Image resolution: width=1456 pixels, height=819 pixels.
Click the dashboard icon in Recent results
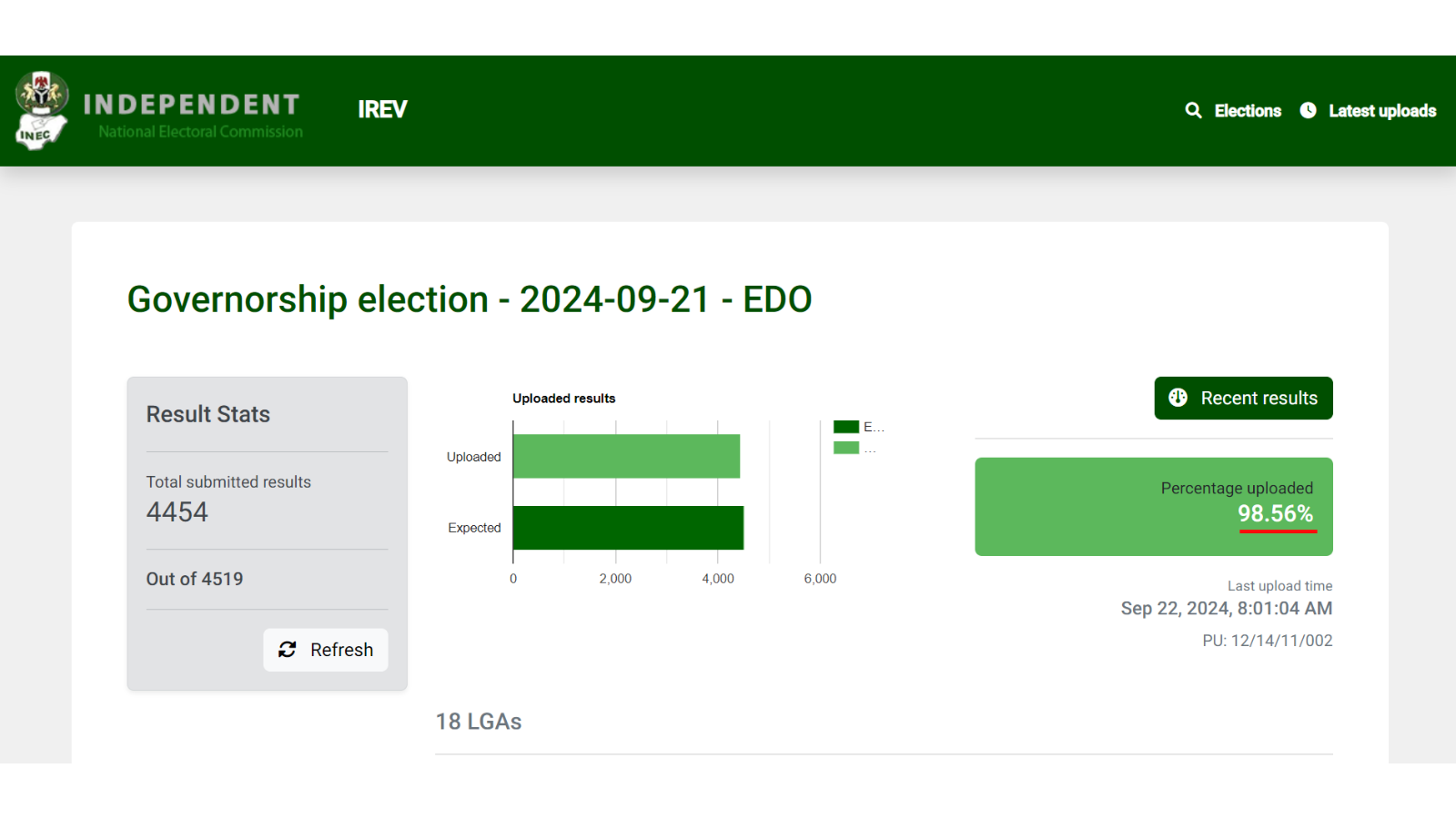(1178, 398)
